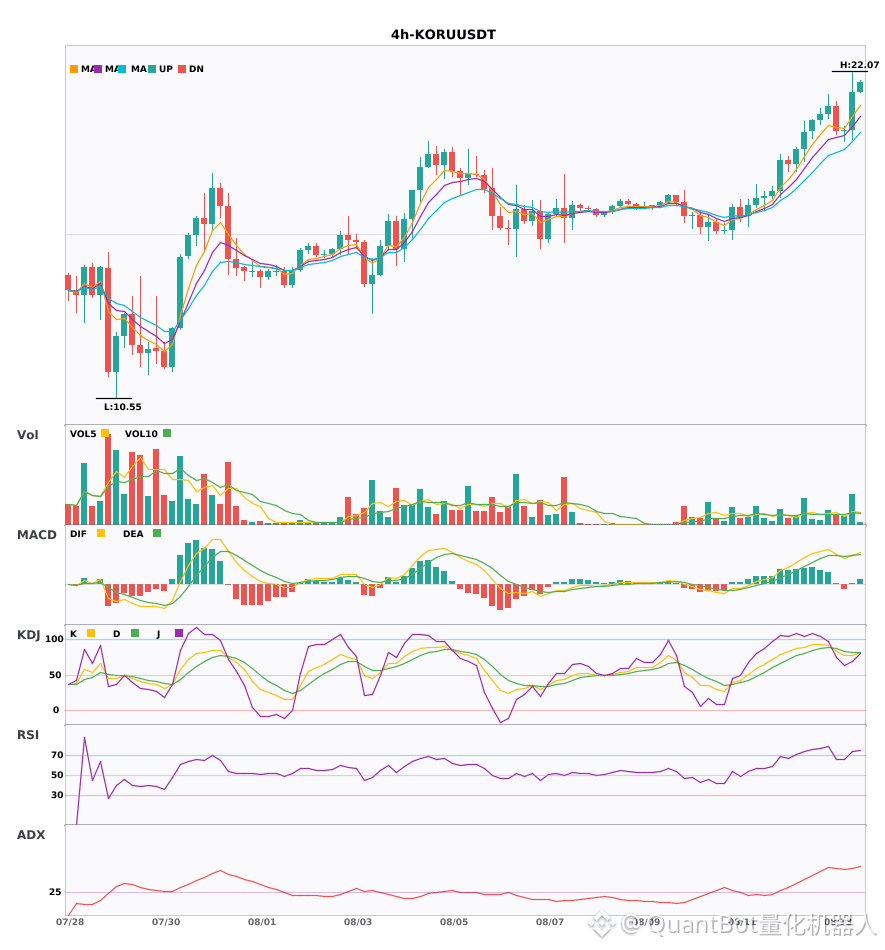Screen dimensions: 885x950
Task: Click the green VOL10 legend swatch
Action: click(167, 433)
